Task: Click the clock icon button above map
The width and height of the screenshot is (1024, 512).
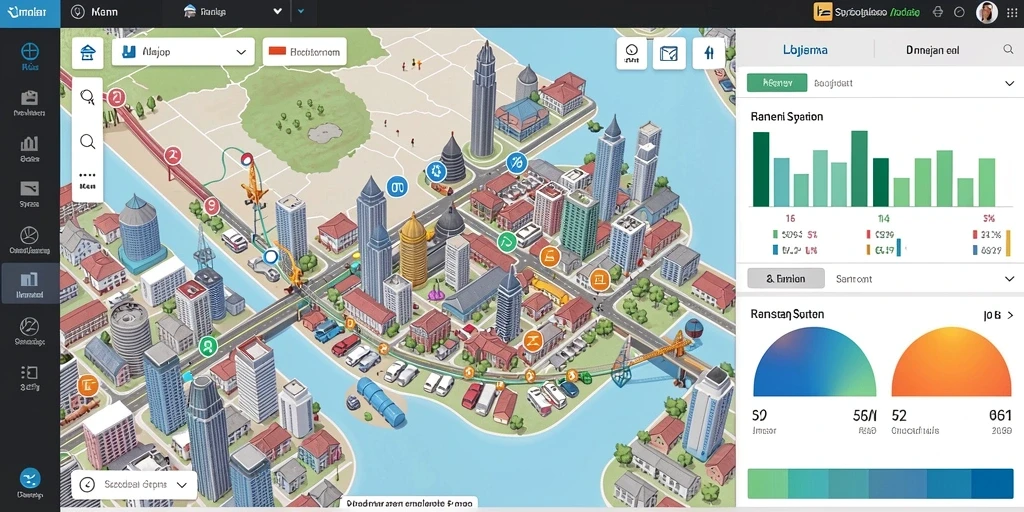Action: [x=631, y=54]
